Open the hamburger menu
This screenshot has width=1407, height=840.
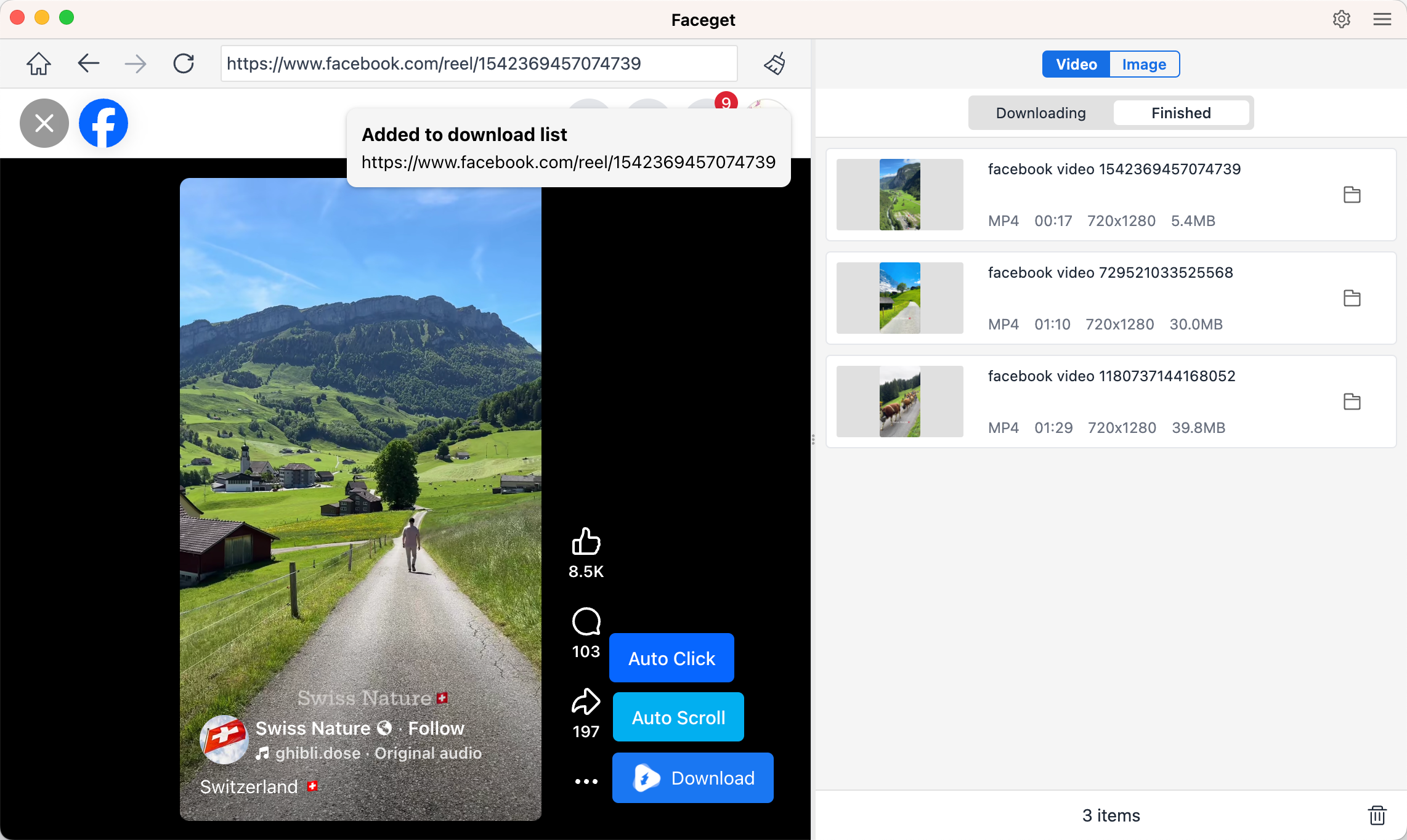point(1382,19)
